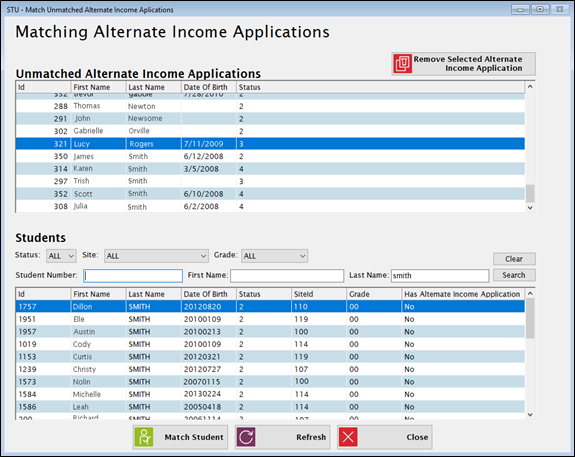Select student row 1584 Michelle SMITH
The width and height of the screenshot is (575, 457).
[x=270, y=394]
